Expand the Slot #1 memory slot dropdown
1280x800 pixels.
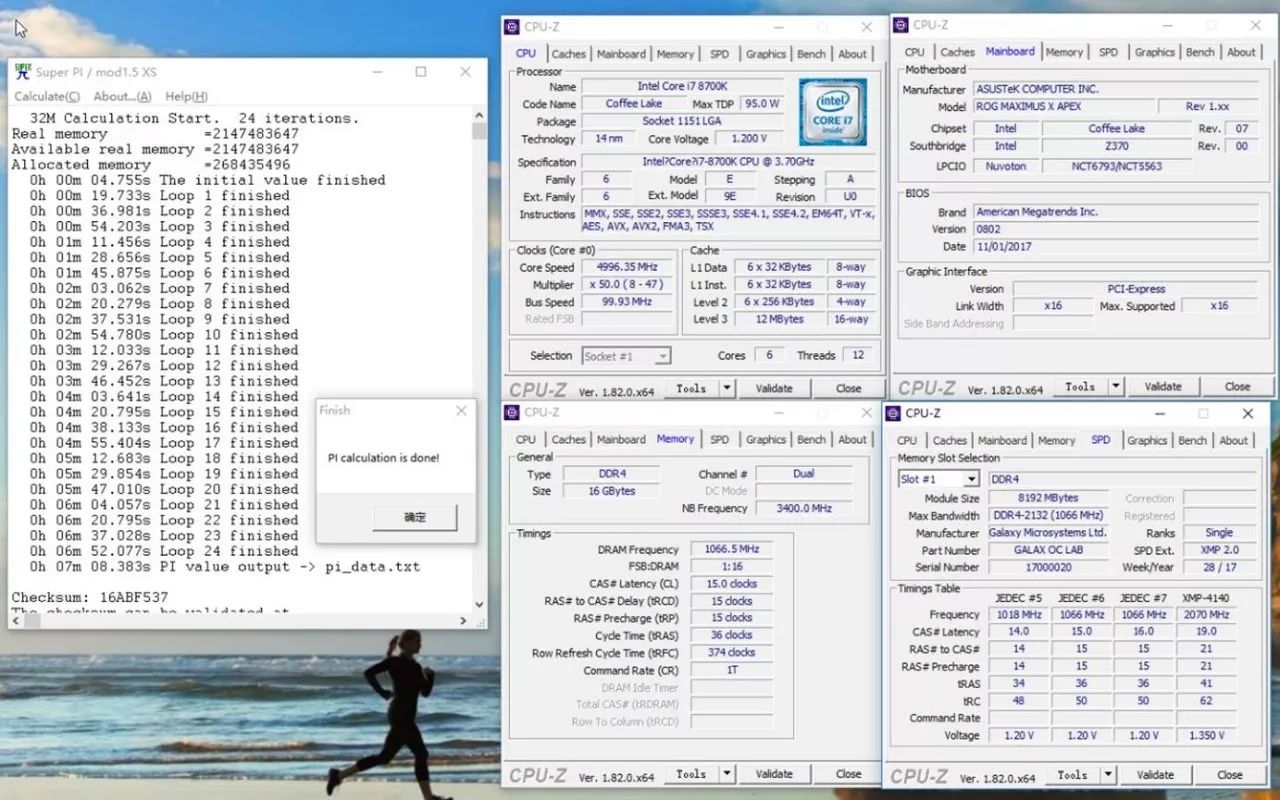coord(971,479)
